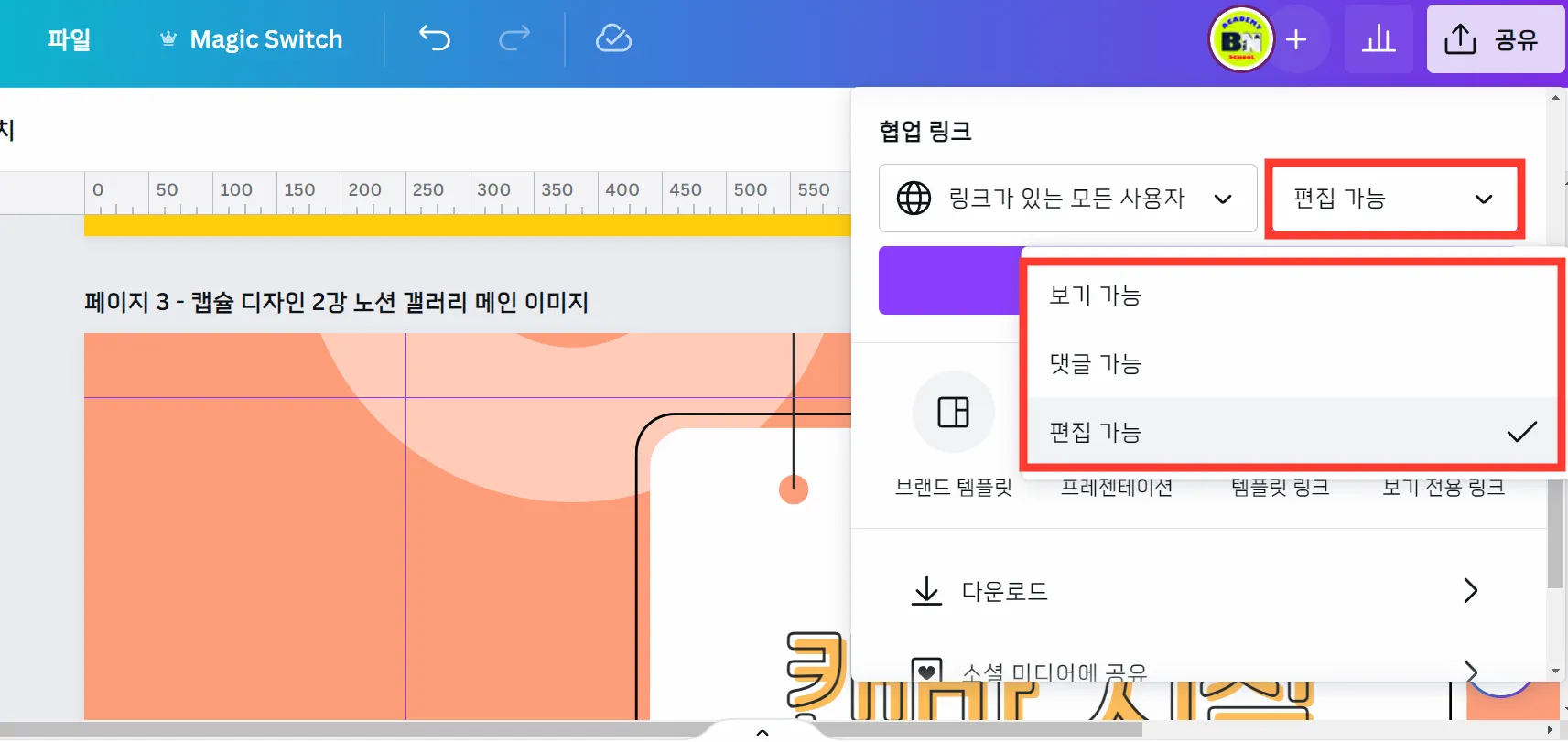Select the 템플릿 링크 option

tap(1281, 488)
